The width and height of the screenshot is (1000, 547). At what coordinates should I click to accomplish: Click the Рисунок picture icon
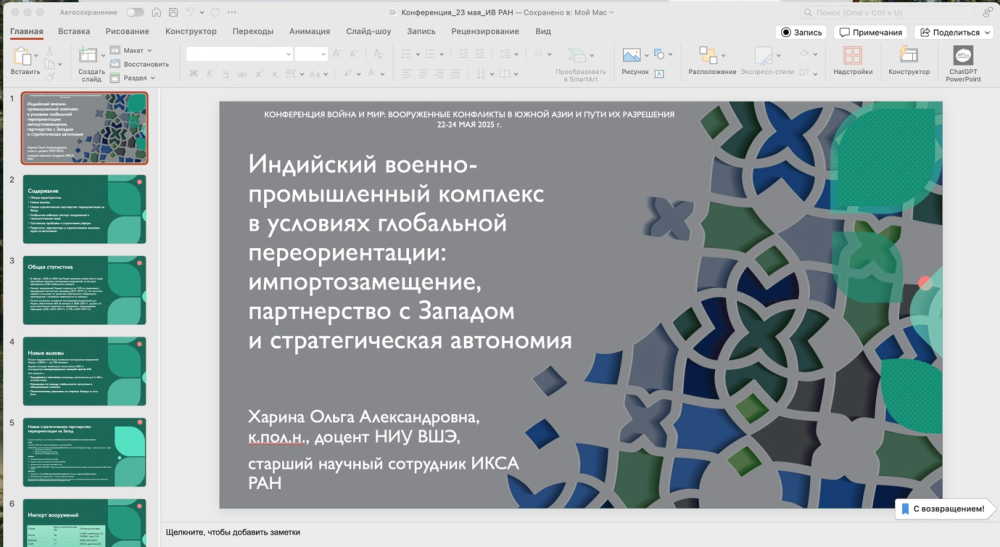point(631,55)
